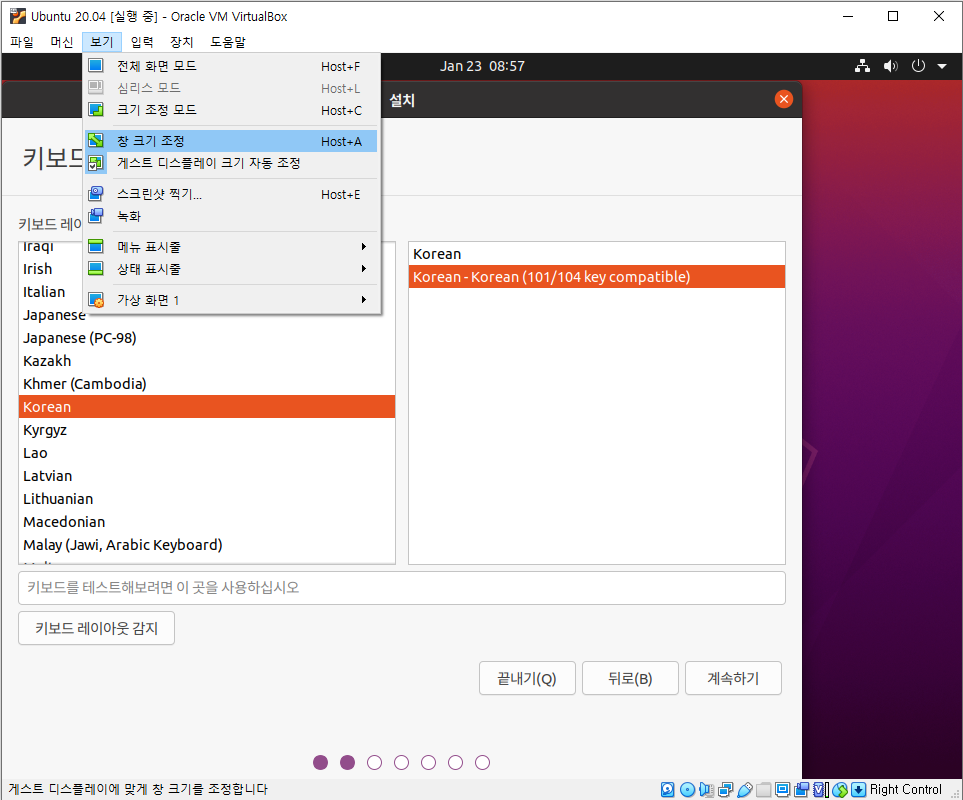Choose Scaled mode (크기 조정 모드) entry

[232, 110]
